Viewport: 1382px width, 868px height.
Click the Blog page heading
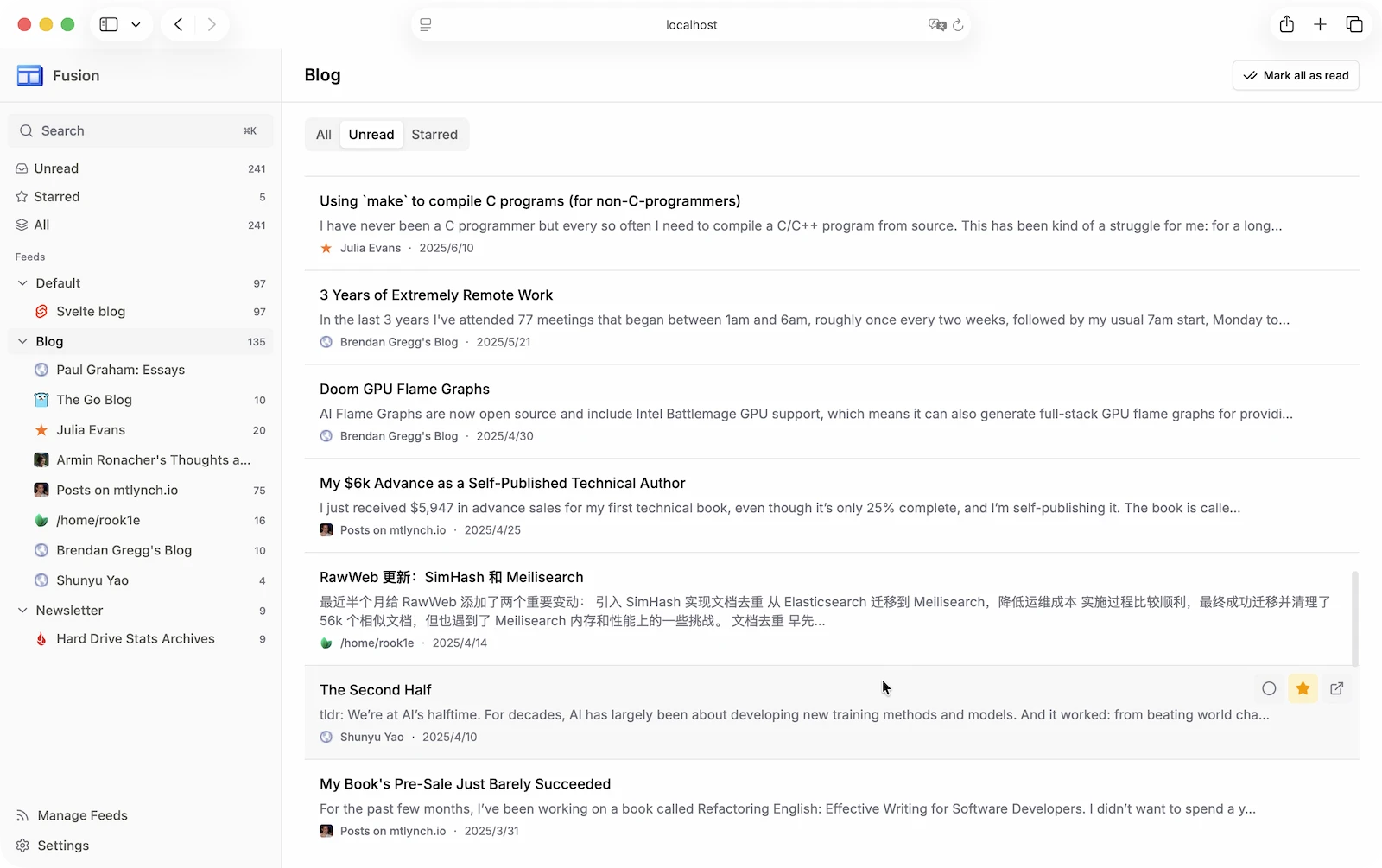[x=323, y=75]
